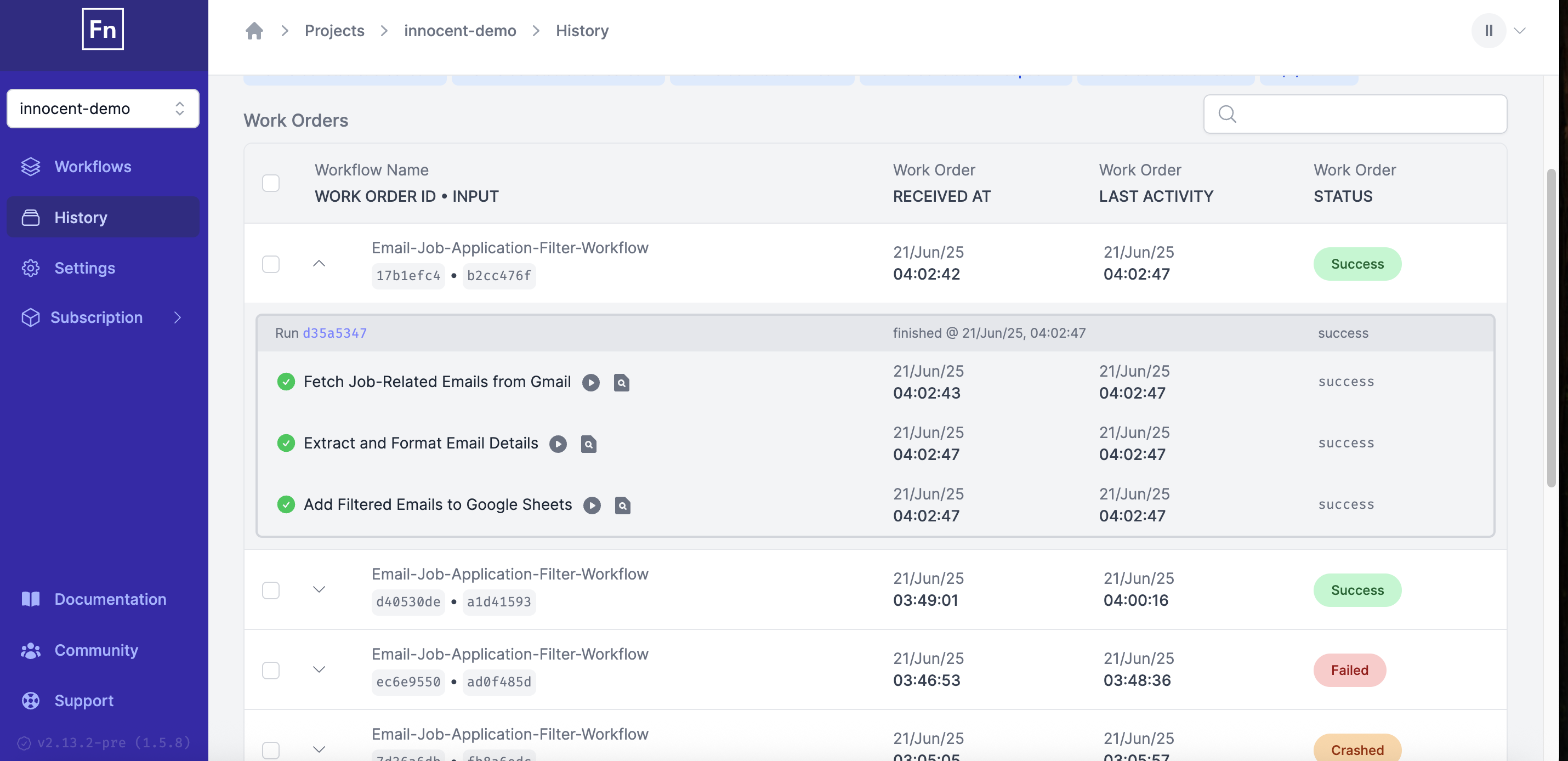Click Success badge on 17b1efc4 row
1568x761 pixels.
coord(1357,264)
